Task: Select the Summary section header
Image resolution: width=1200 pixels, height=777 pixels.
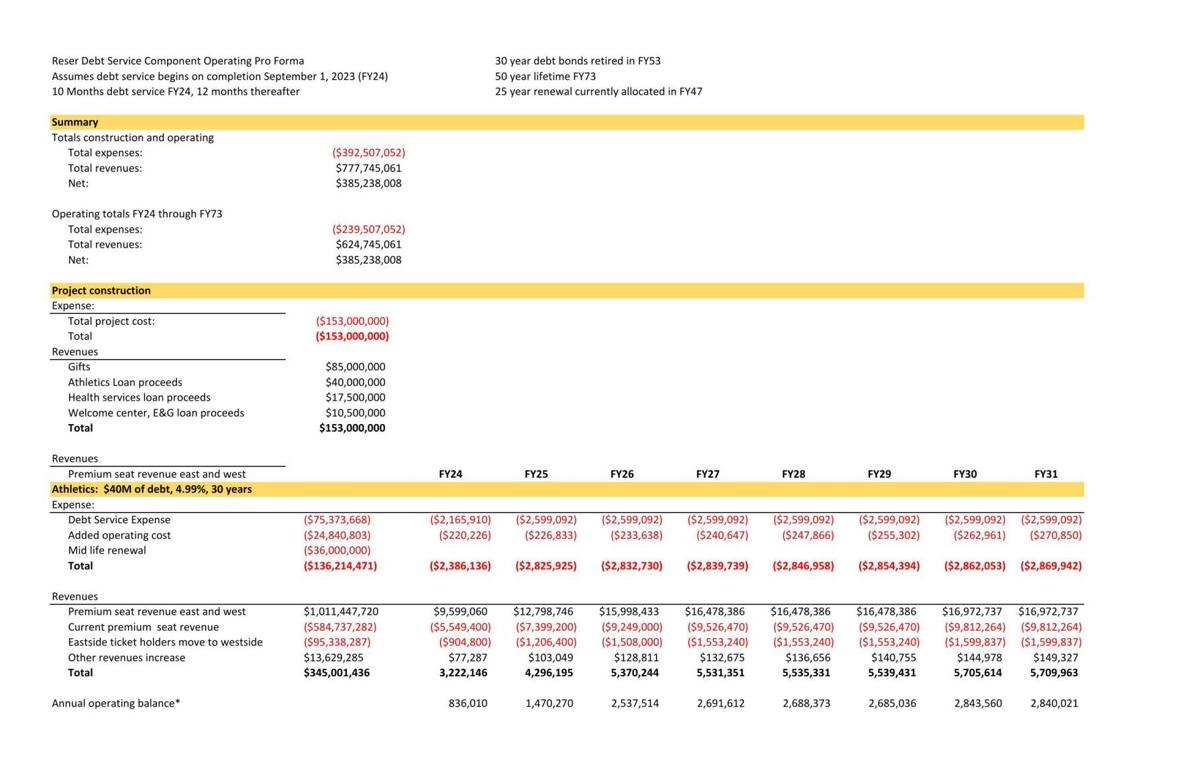Action: tap(75, 121)
